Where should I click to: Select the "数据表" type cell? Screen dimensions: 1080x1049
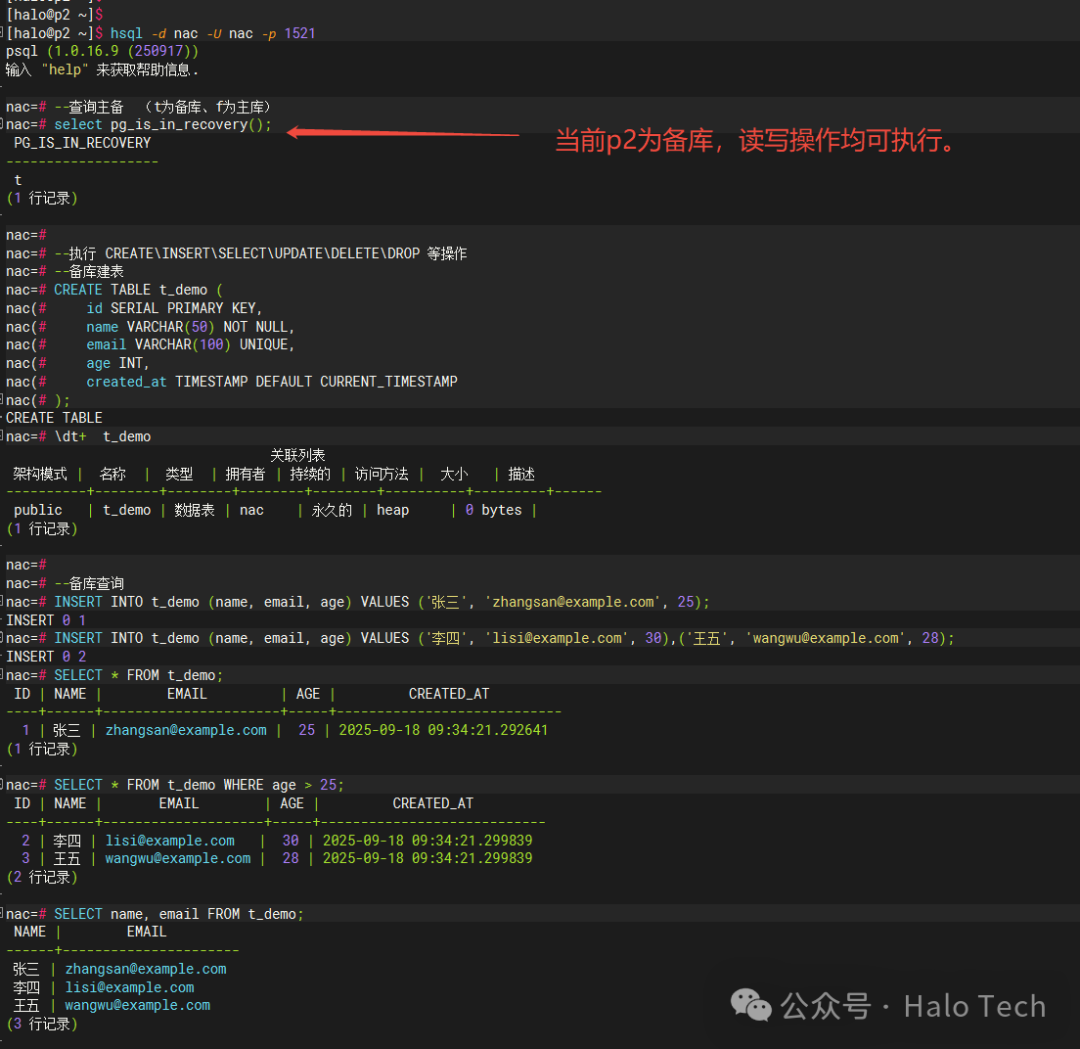(x=194, y=510)
